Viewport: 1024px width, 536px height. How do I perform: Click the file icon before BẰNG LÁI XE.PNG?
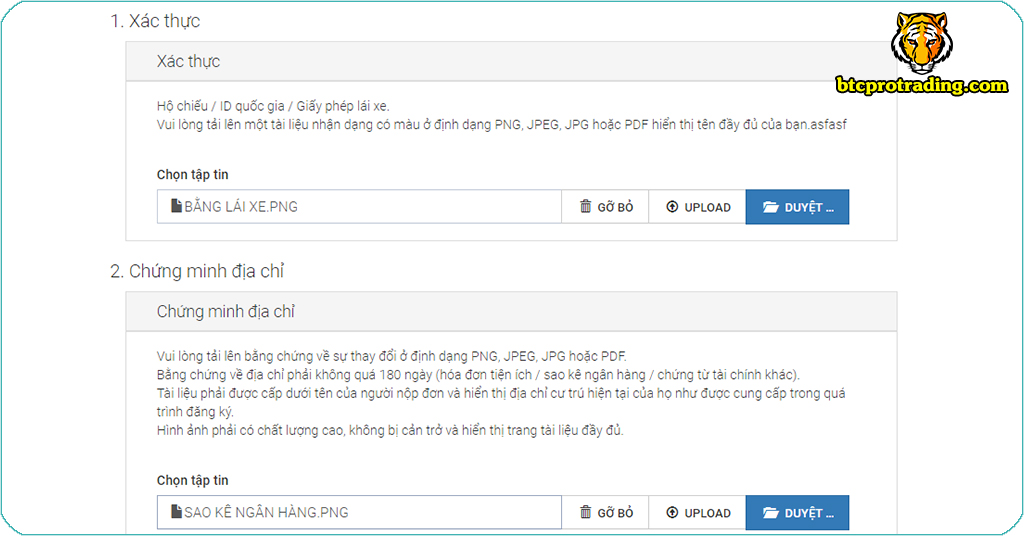point(176,207)
